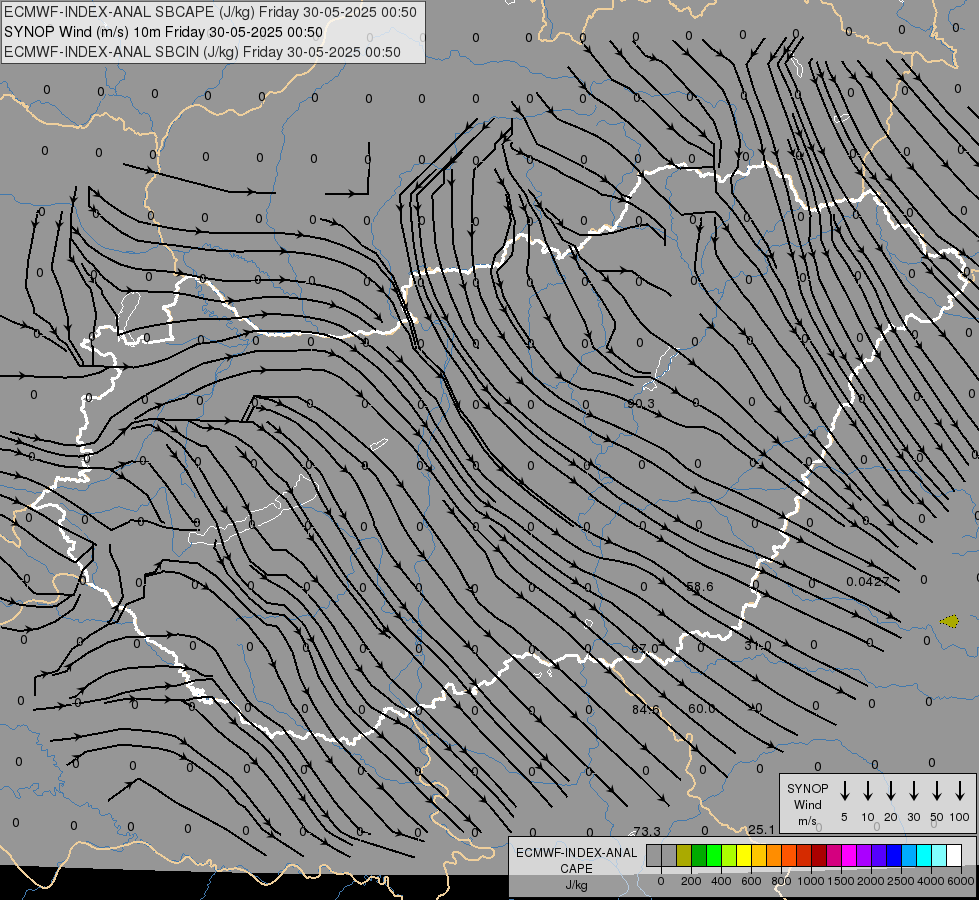Click the 100 m/s wind arrow in legend
This screenshot has height=900, width=979.
[x=960, y=790]
